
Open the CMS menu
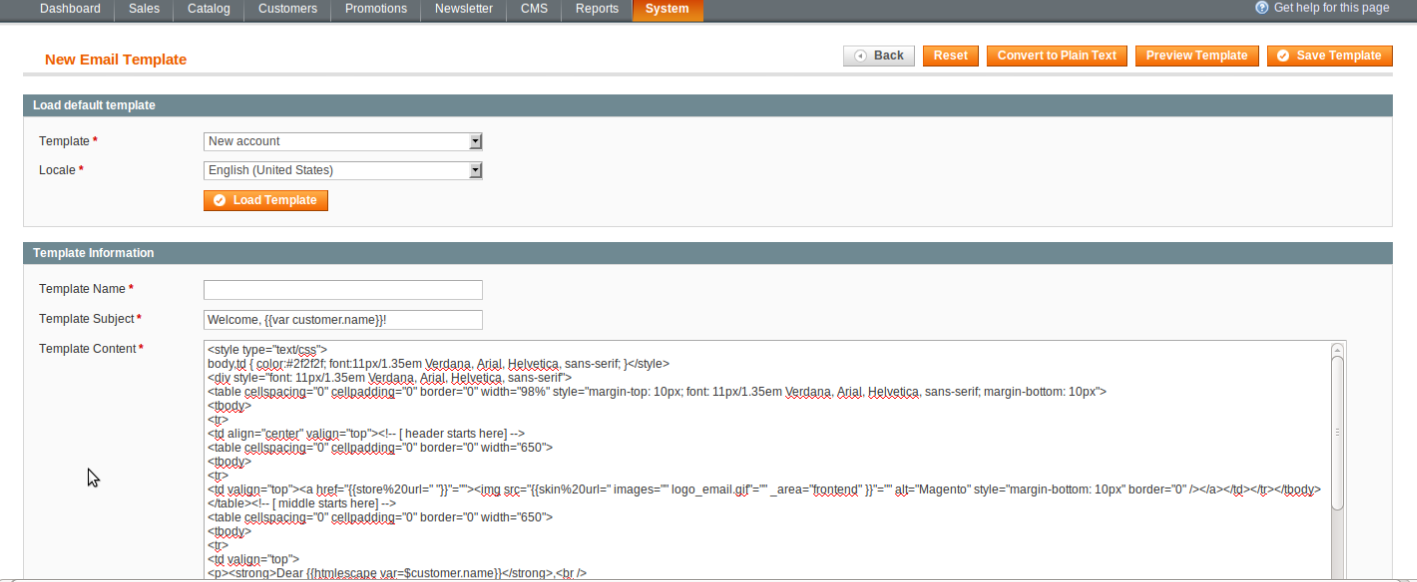(x=533, y=9)
